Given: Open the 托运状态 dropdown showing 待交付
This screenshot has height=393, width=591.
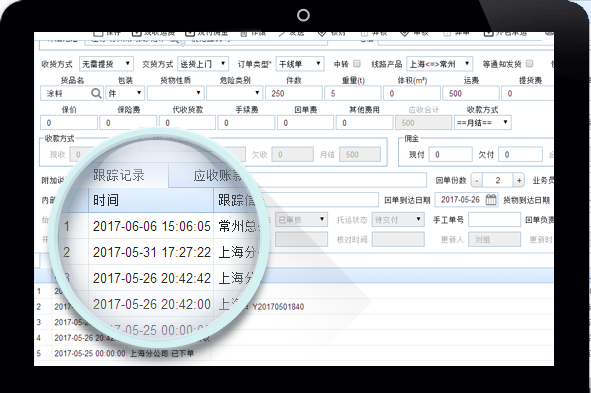Looking at the screenshot, I should tap(398, 219).
